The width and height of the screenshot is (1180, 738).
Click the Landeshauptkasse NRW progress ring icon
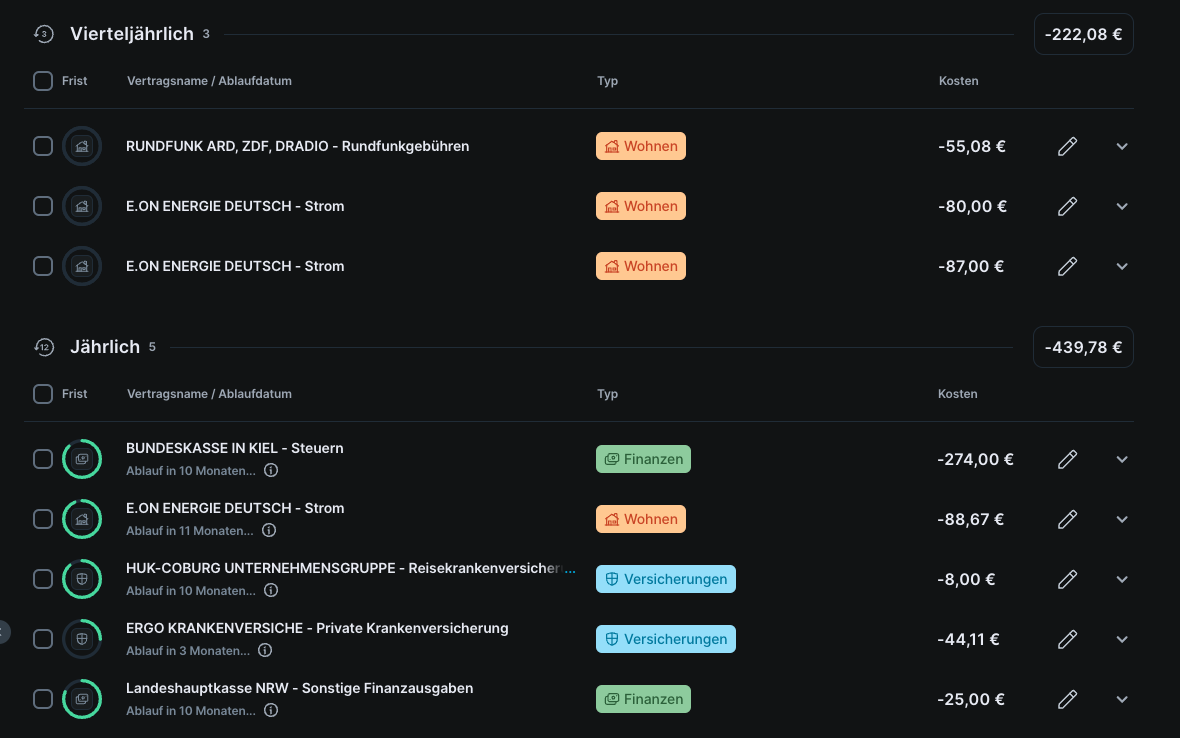[82, 699]
